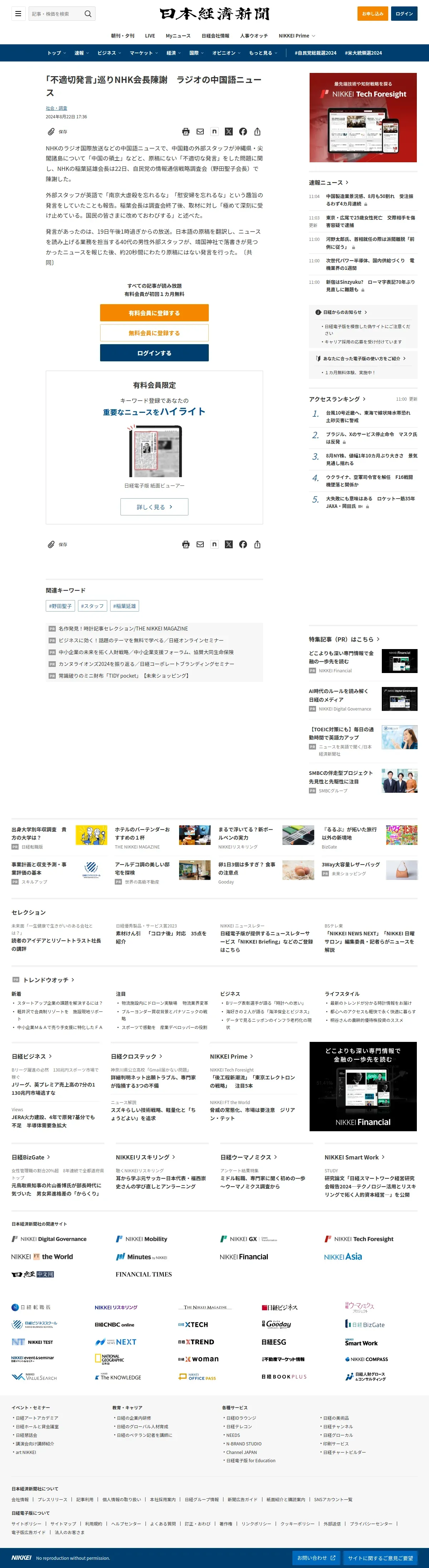Open the 速報ニュース section heading
429x1568 pixels.
329,183
